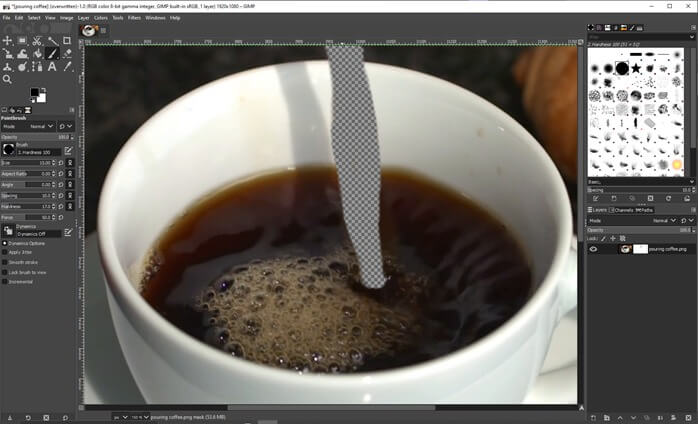Select the Smudge tool
Image resolution: width=698 pixels, height=424 pixels.
(x=22, y=67)
